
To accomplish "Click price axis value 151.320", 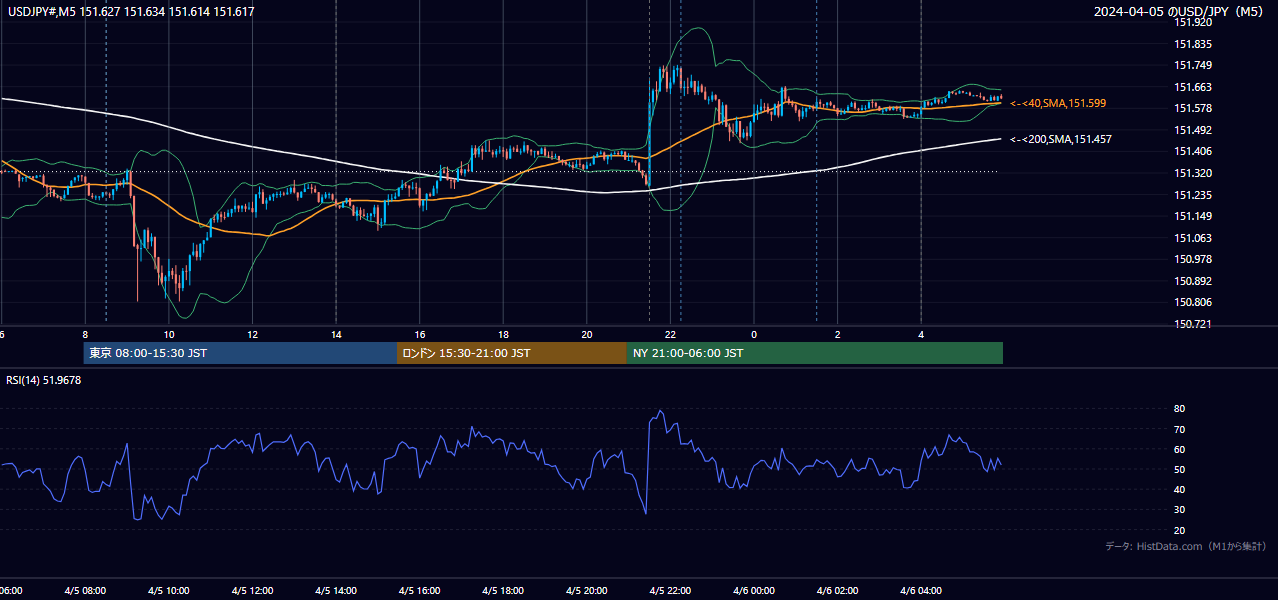I will click(1193, 173).
